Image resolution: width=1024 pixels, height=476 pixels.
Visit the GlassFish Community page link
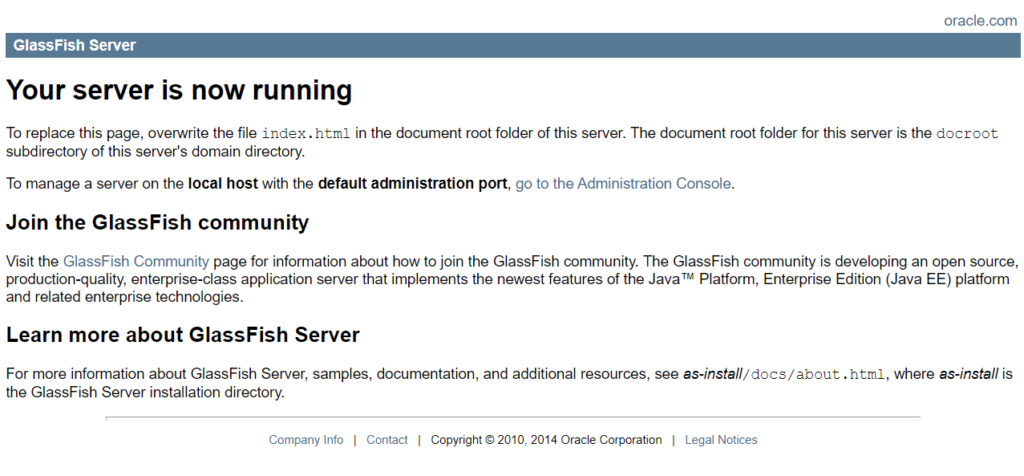pyautogui.click(x=136, y=262)
